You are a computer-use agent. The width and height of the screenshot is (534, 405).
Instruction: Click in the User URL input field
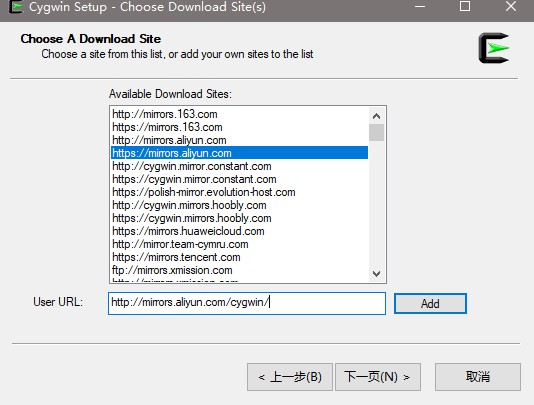pos(247,303)
